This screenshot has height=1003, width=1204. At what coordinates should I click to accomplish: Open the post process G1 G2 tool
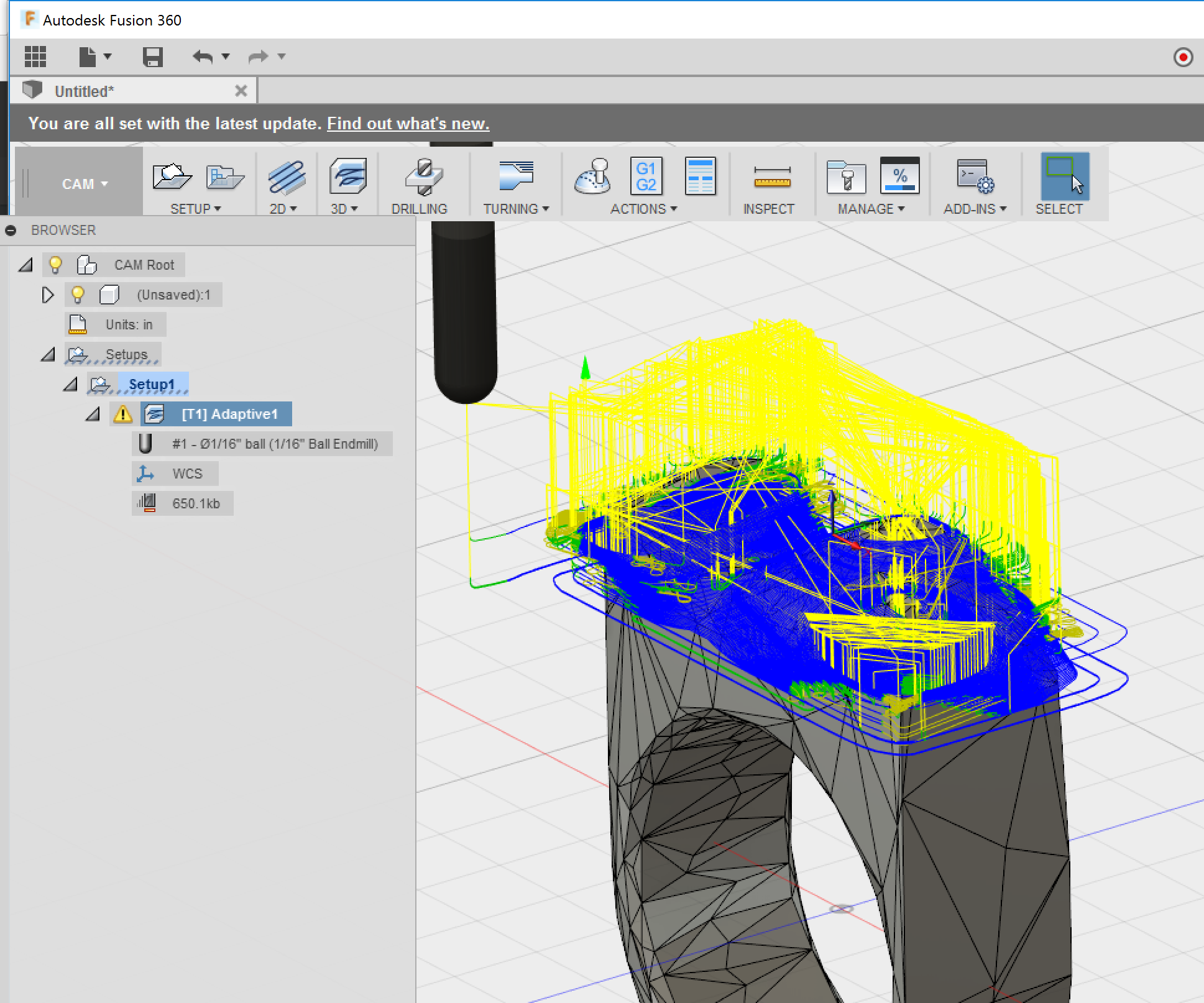click(x=646, y=177)
